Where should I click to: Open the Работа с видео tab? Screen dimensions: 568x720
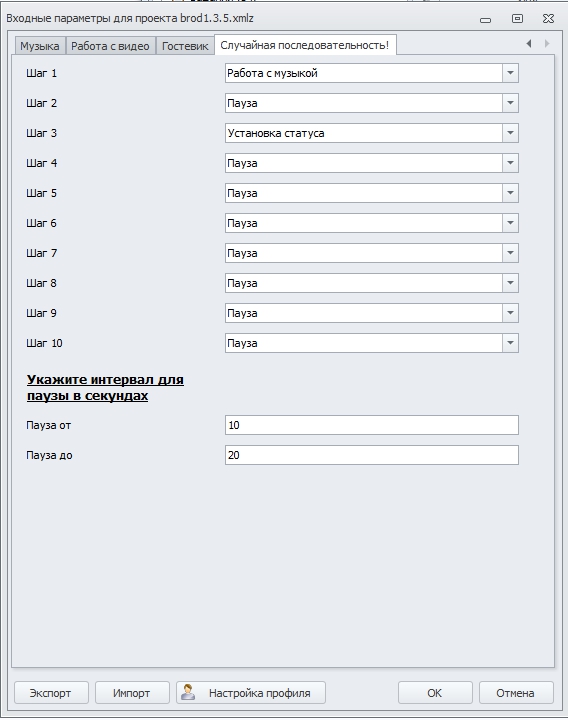(110, 46)
